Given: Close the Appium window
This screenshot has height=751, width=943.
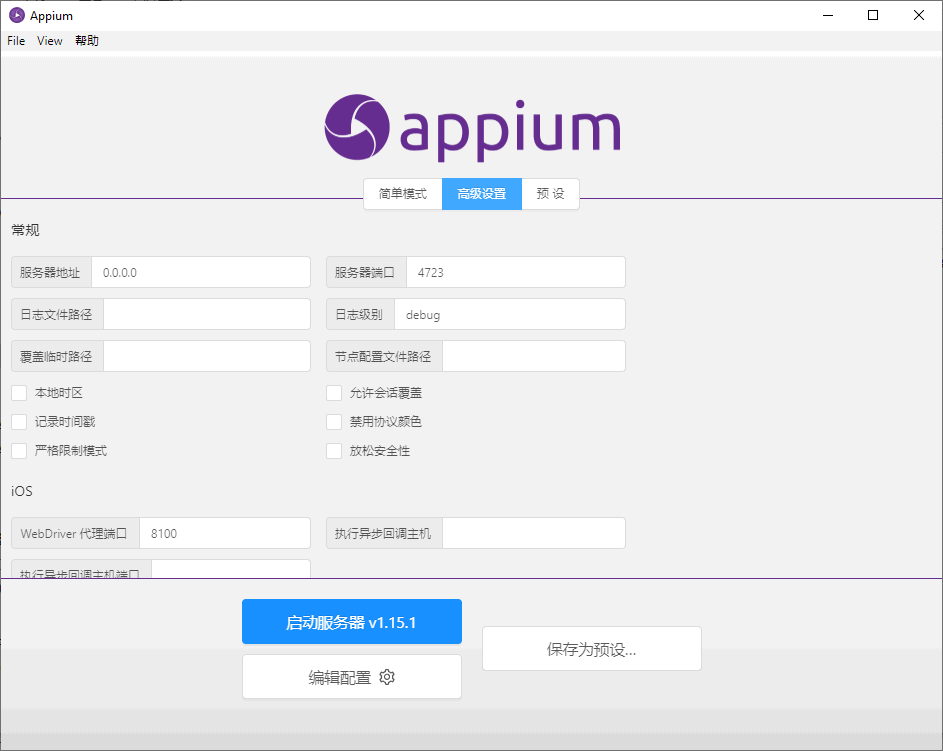Looking at the screenshot, I should [919, 16].
